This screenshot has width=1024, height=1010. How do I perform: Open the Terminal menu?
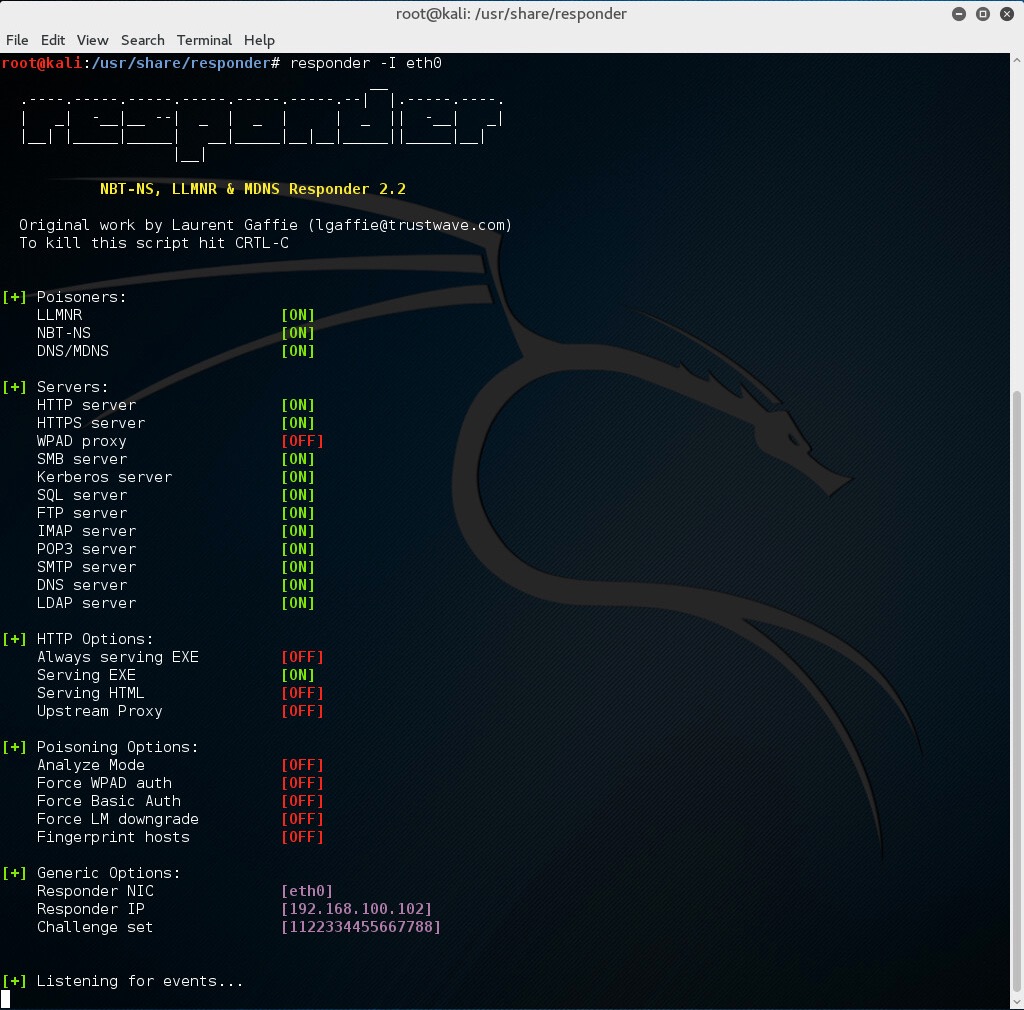(204, 40)
